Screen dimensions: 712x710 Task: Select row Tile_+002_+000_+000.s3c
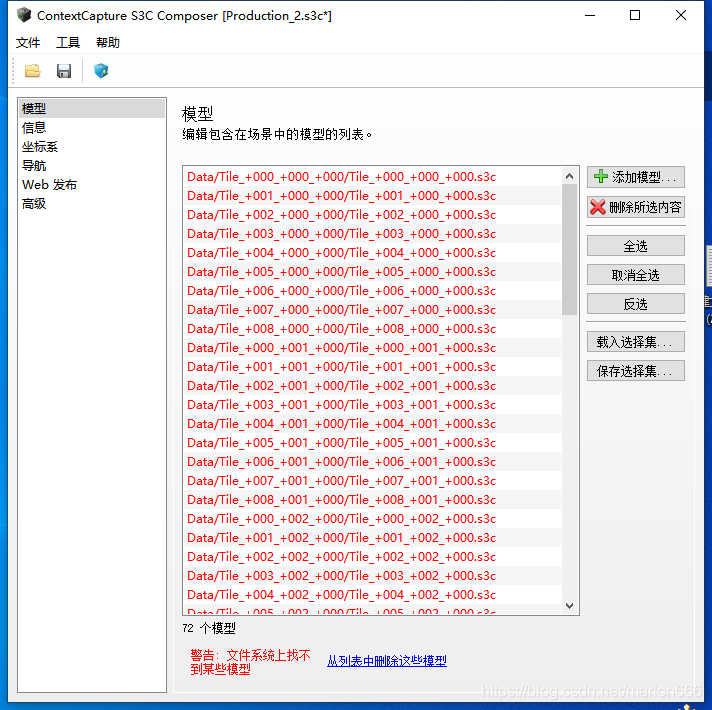372,215
